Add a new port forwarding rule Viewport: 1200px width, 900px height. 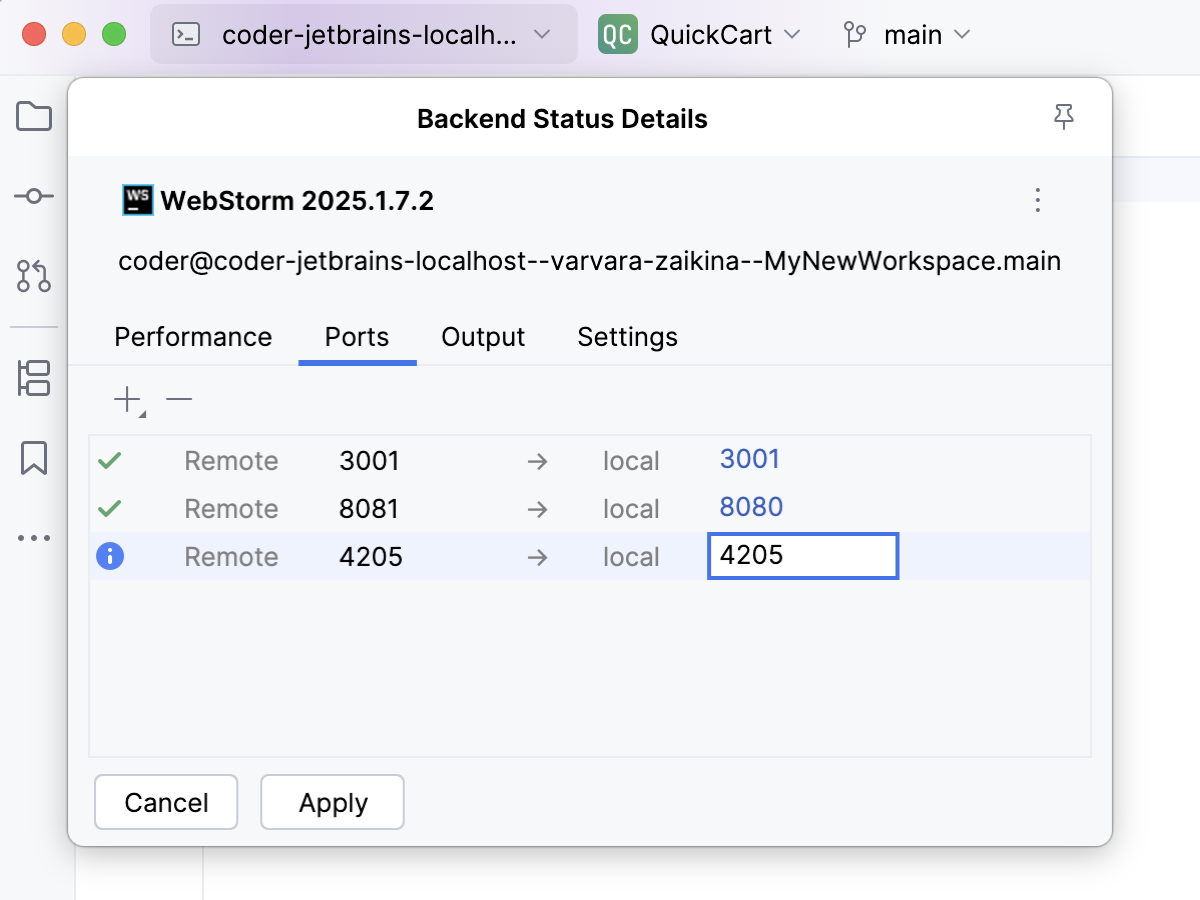point(128,401)
